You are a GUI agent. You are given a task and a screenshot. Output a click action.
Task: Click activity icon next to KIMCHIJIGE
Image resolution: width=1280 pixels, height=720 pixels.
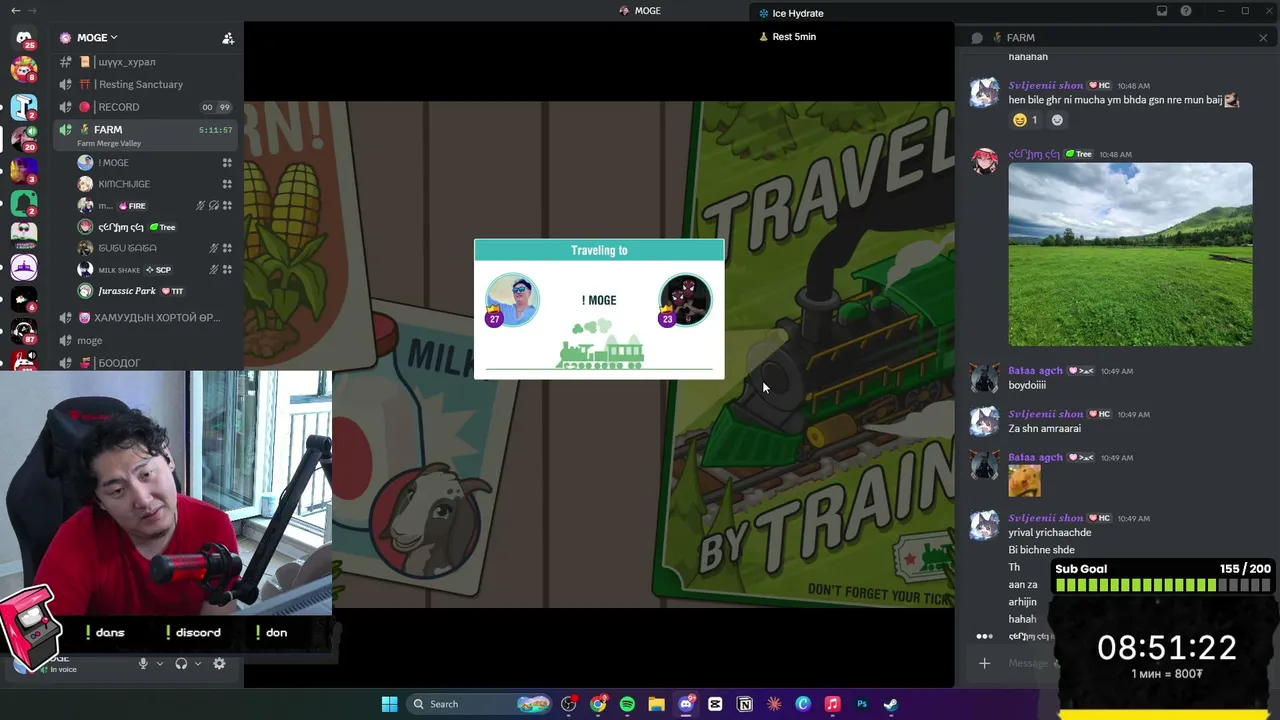(x=227, y=184)
